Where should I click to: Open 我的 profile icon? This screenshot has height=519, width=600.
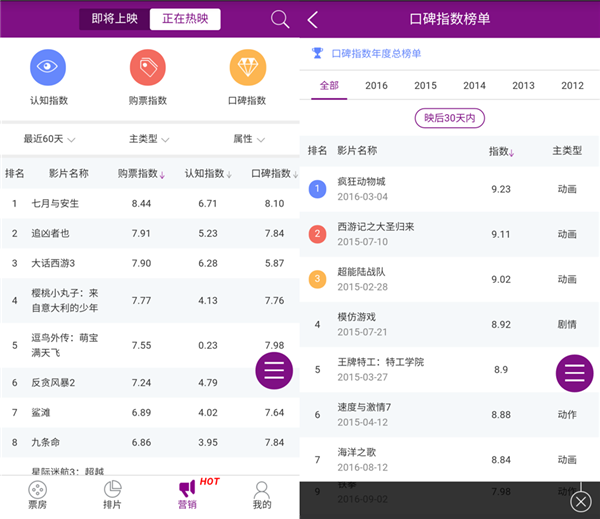262,495
